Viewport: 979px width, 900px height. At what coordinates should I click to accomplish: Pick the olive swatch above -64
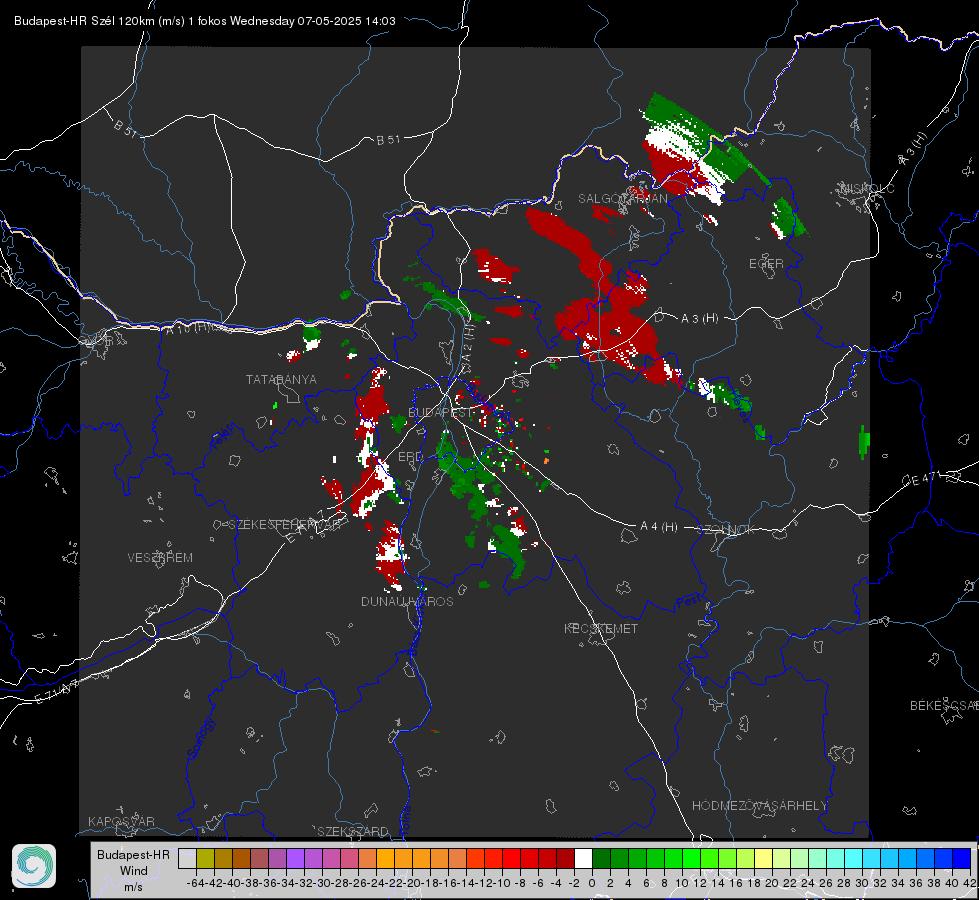[205, 858]
